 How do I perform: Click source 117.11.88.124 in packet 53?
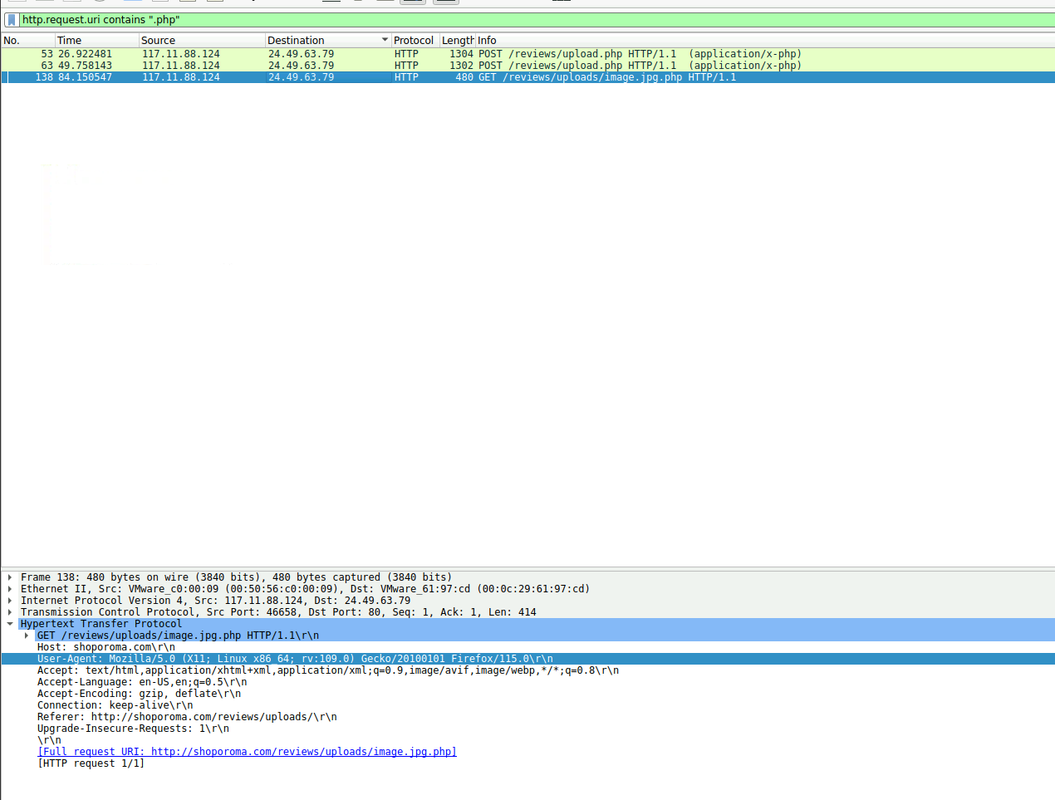[x=181, y=54]
